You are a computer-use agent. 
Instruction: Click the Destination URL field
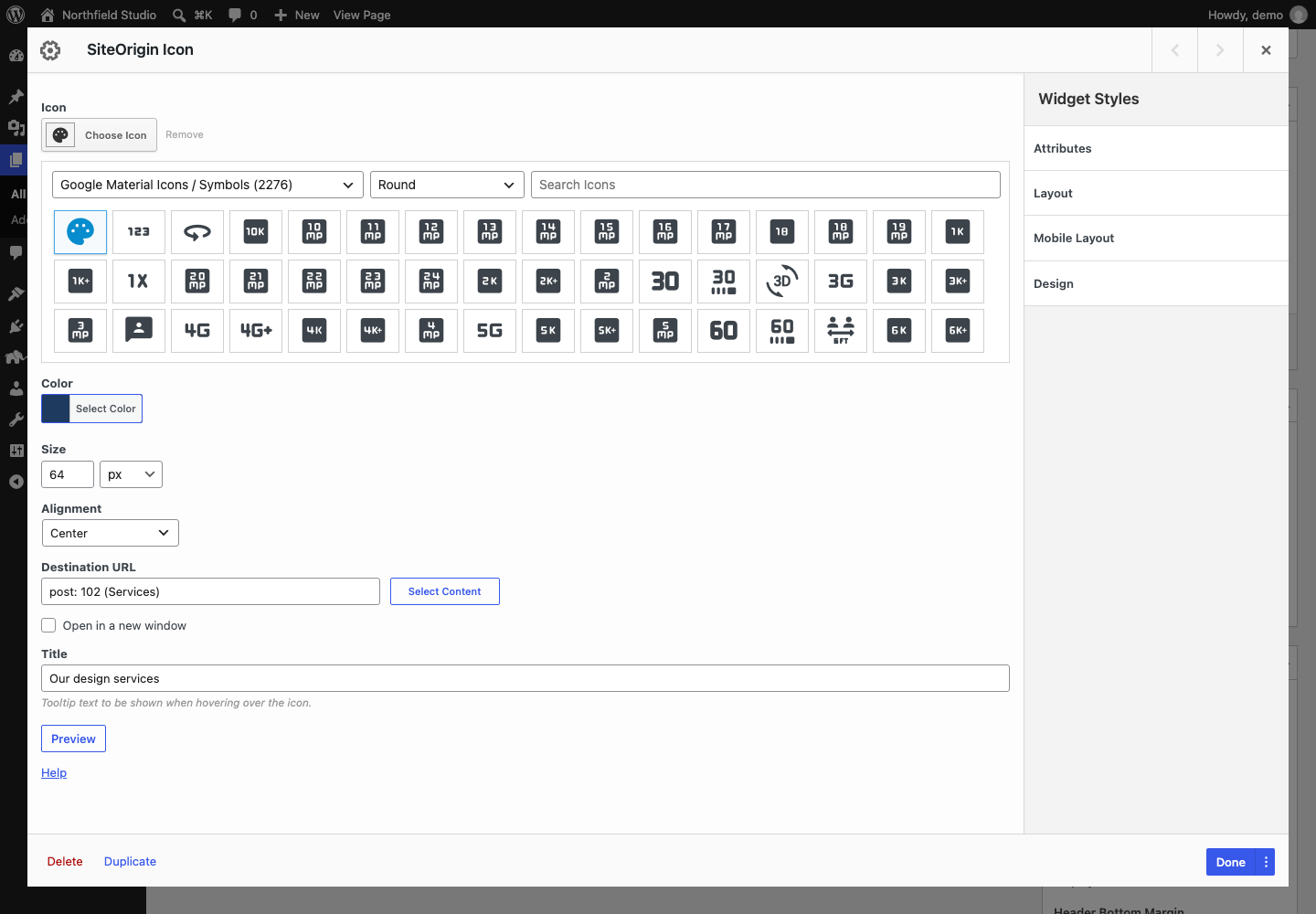210,591
